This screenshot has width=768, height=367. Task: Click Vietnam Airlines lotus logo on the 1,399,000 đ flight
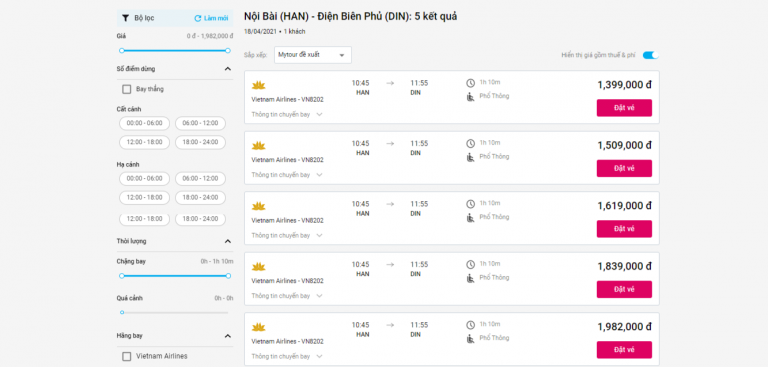pyautogui.click(x=259, y=86)
